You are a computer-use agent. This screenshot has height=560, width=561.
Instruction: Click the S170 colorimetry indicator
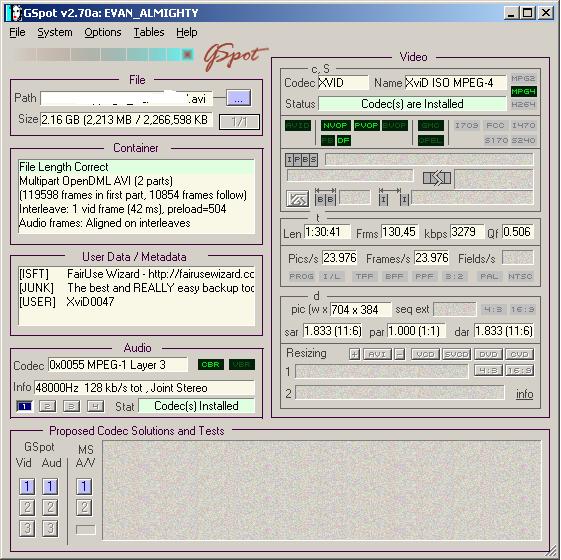(x=496, y=140)
